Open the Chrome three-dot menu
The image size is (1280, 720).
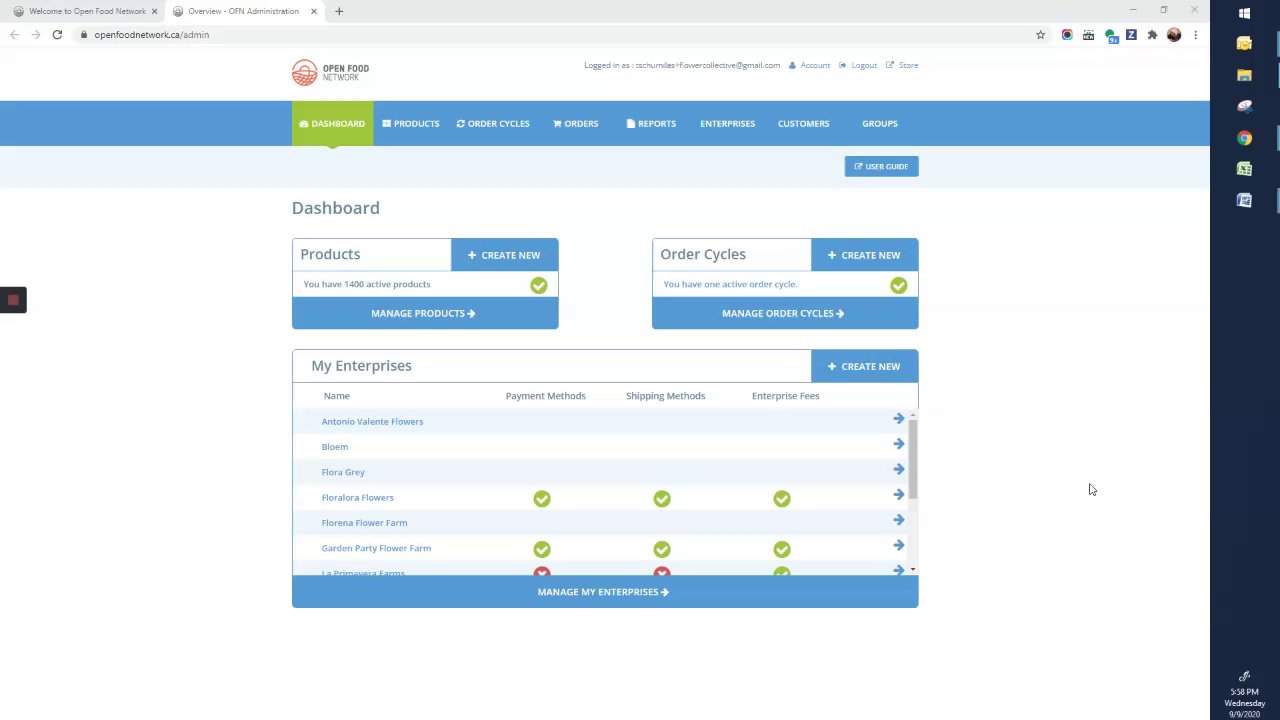coord(1195,34)
